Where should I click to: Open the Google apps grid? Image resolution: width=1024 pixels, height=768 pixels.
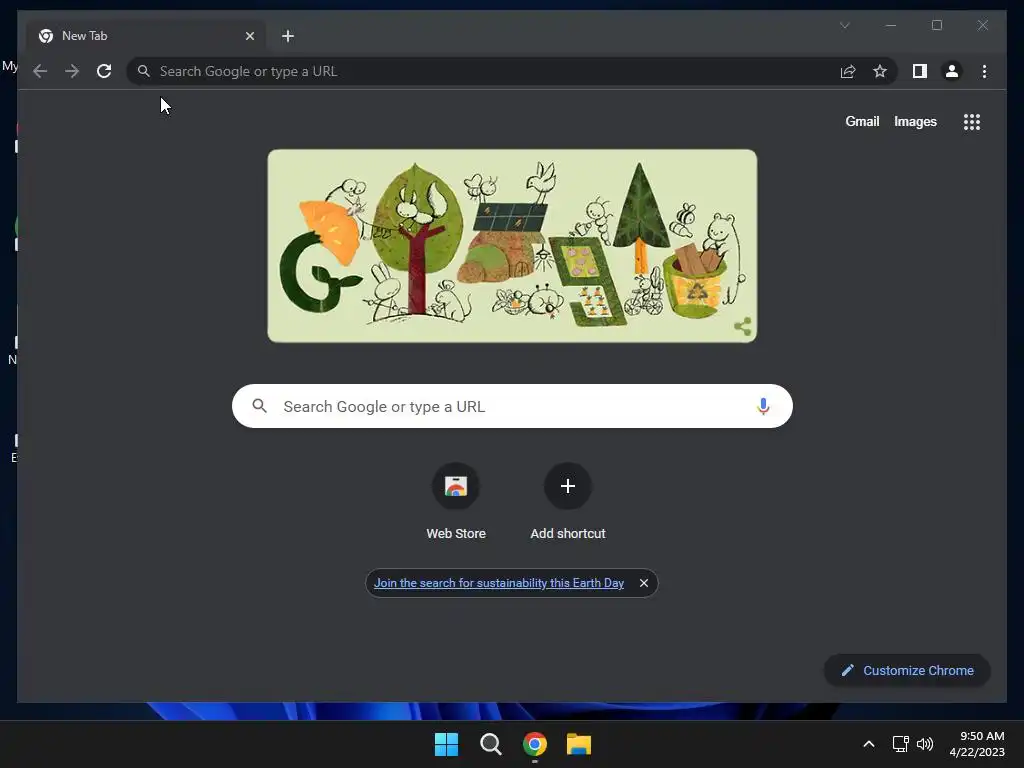click(972, 122)
